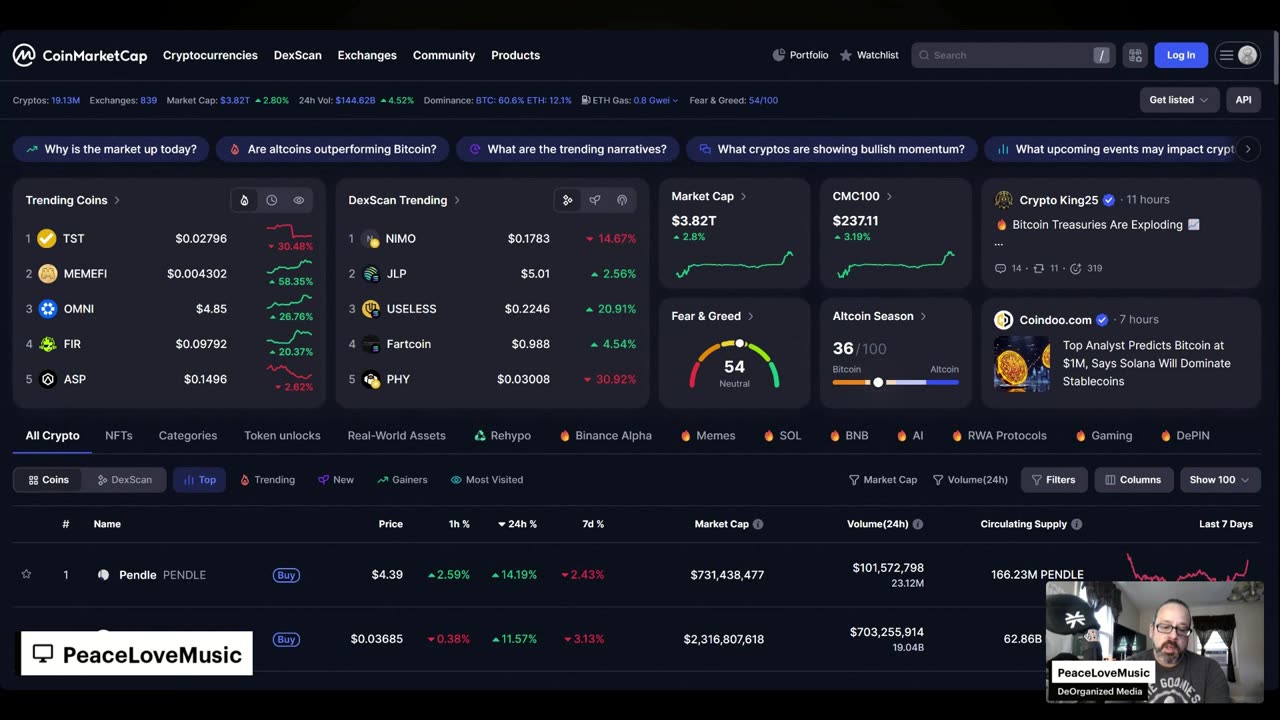The height and width of the screenshot is (720, 1280).
Task: Click the repost icon on Crypto King25 post
Action: 1039,268
